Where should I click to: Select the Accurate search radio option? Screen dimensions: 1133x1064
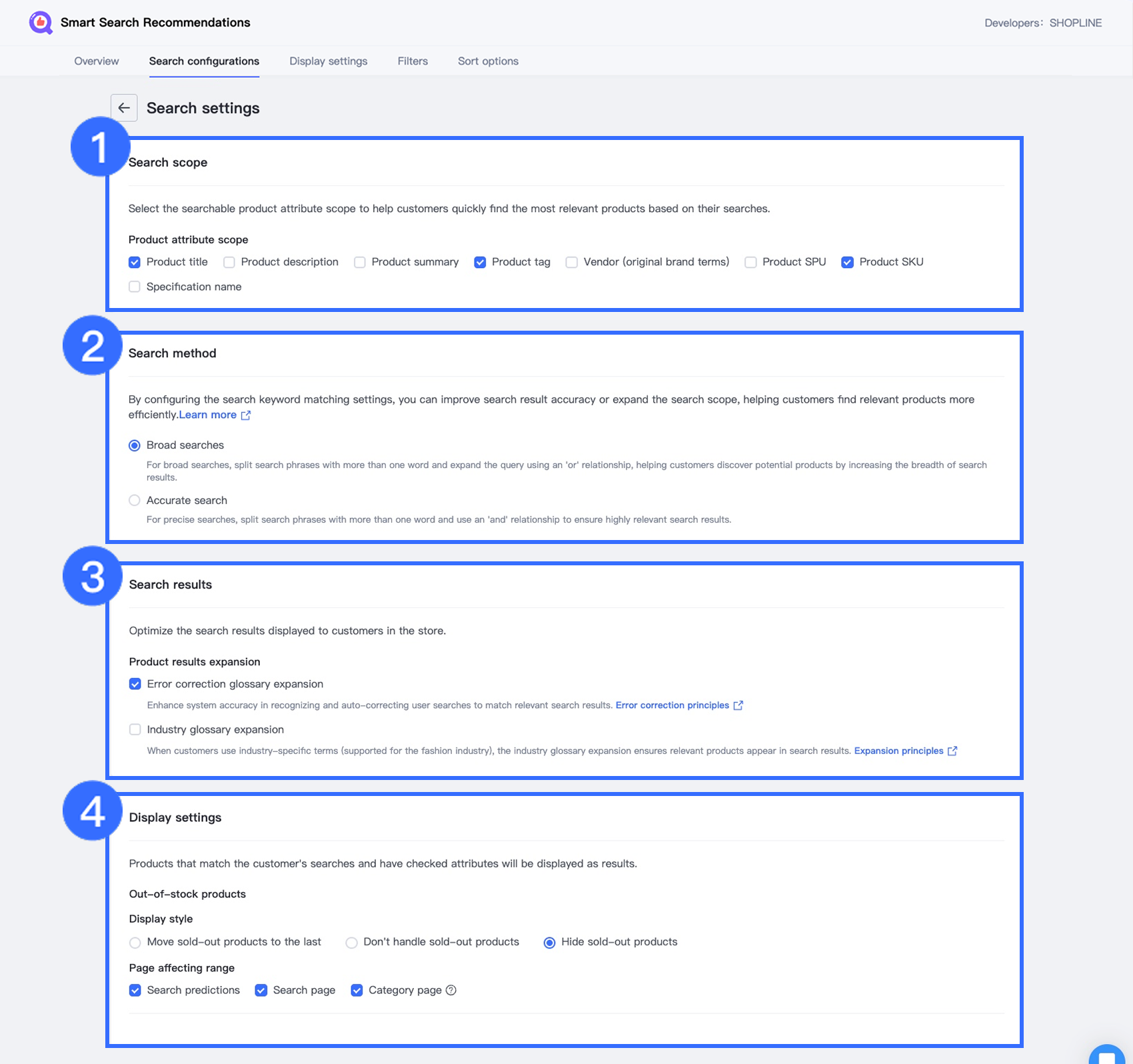point(135,500)
